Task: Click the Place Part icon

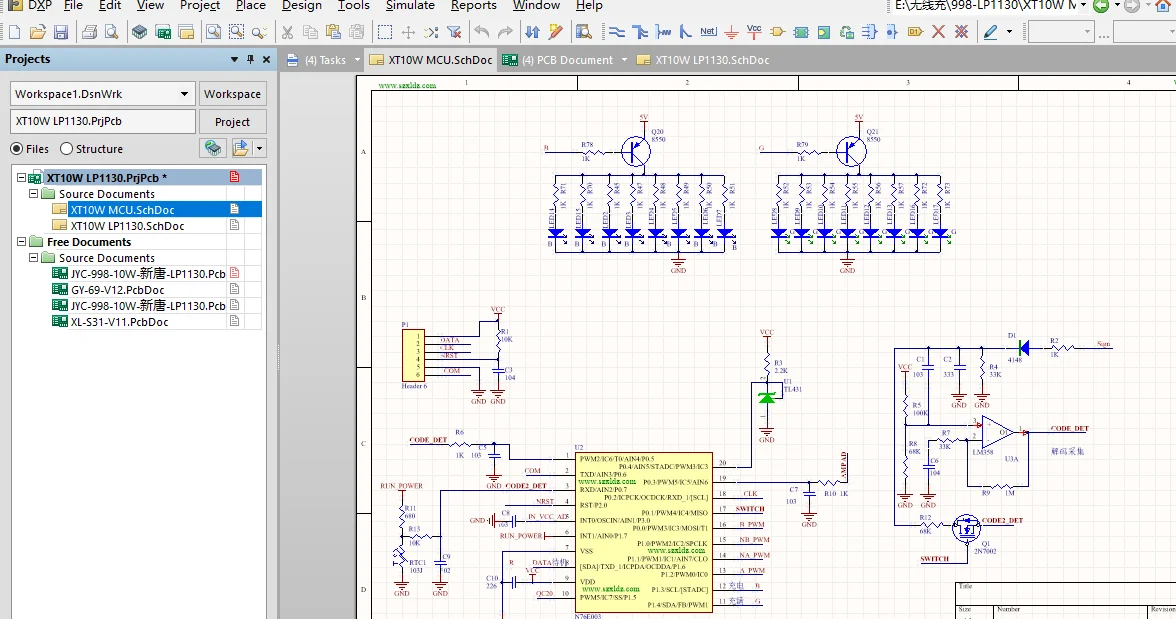Action: click(778, 32)
